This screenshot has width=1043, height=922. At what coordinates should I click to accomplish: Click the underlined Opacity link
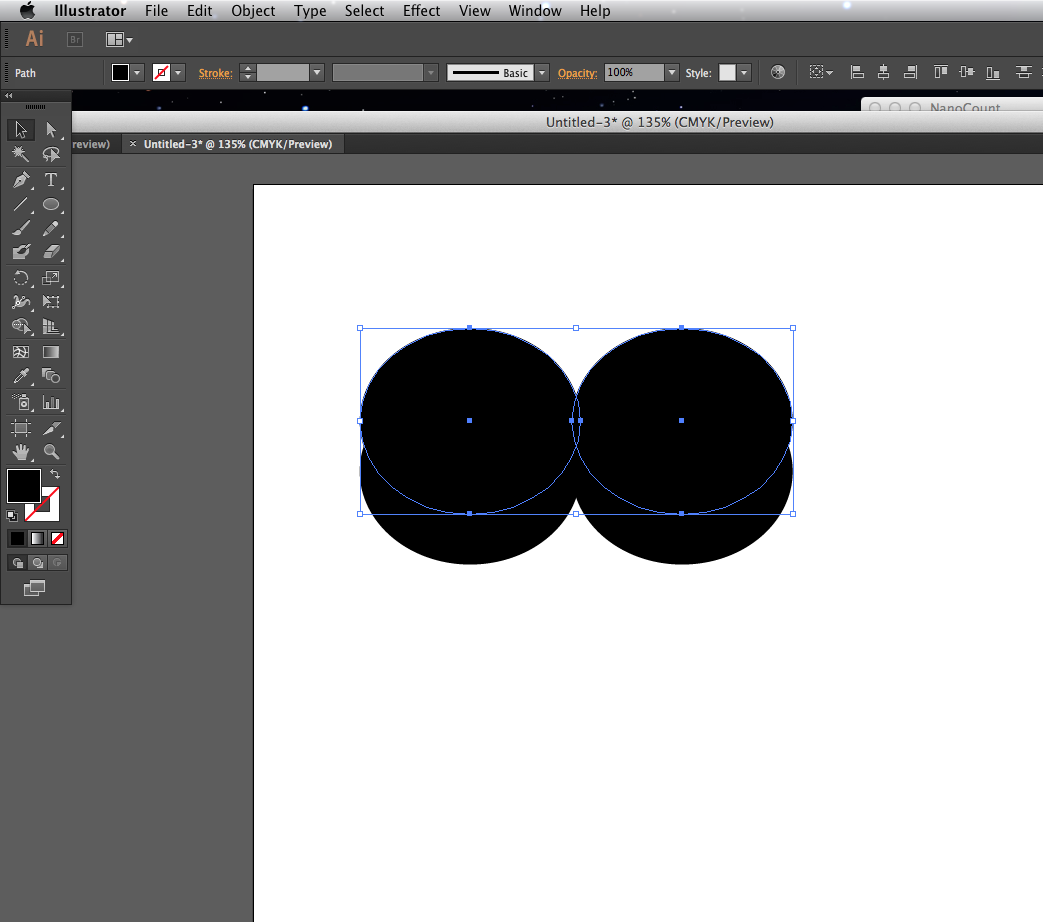coord(577,72)
